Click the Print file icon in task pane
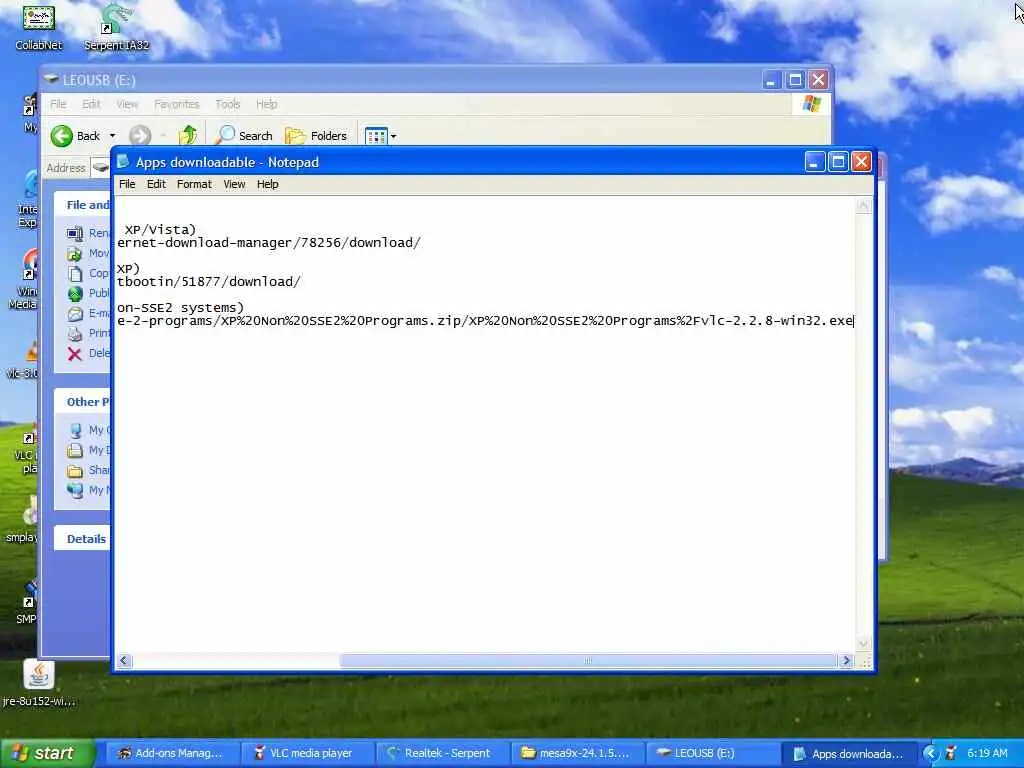1024x768 pixels. (75, 333)
